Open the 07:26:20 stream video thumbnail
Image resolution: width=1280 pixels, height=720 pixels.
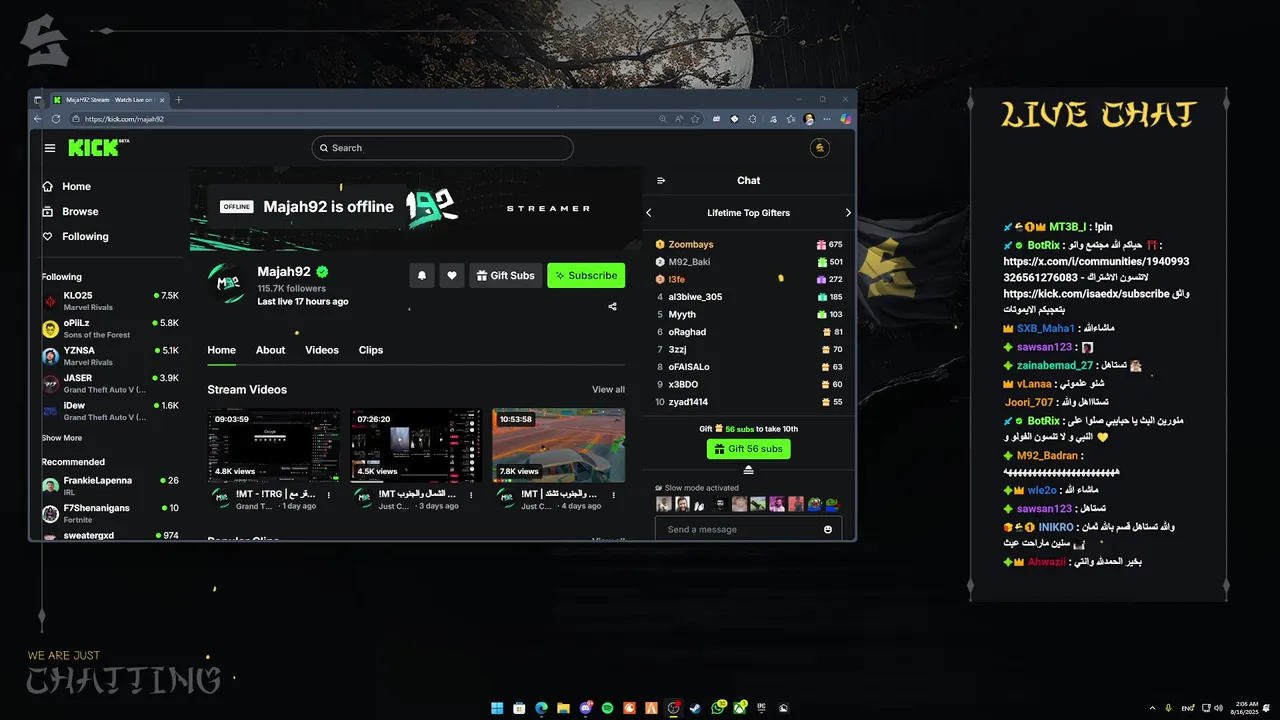click(x=416, y=445)
